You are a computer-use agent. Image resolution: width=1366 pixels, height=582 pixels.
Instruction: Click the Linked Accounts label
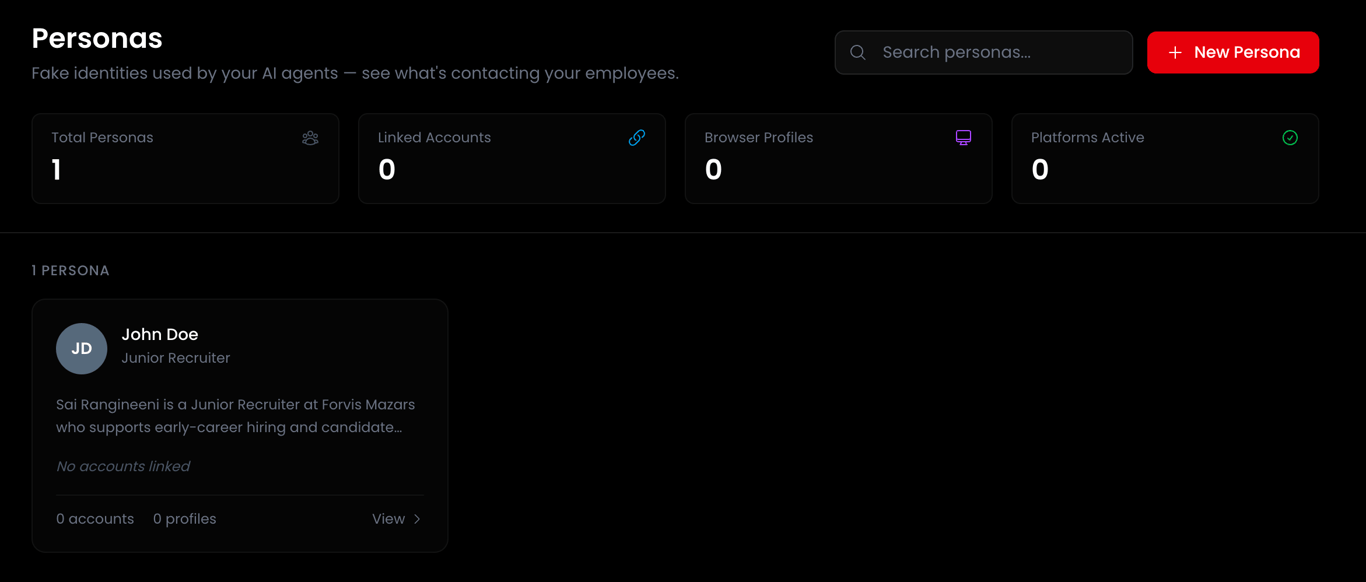tap(434, 138)
